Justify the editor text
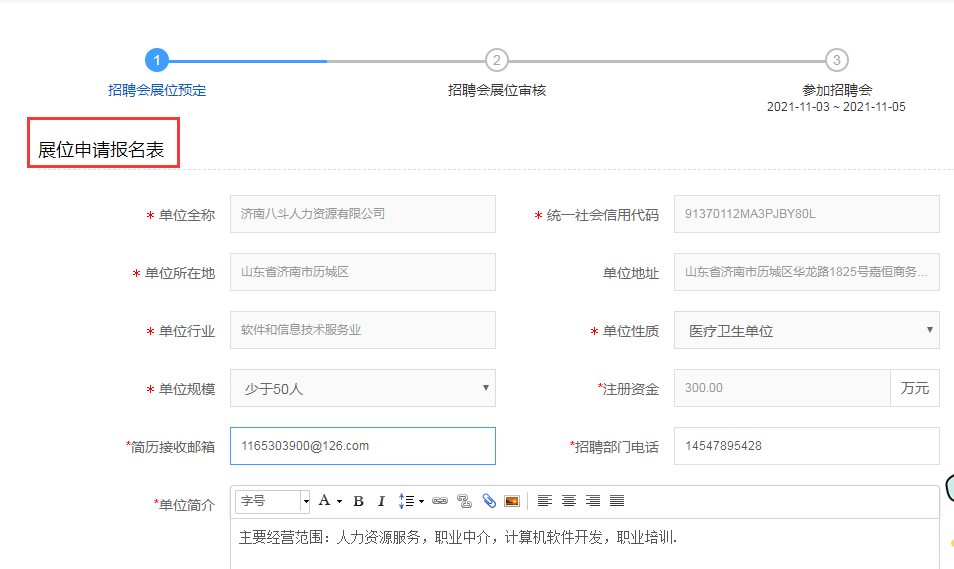Screen dimensions: 954x569 point(617,501)
